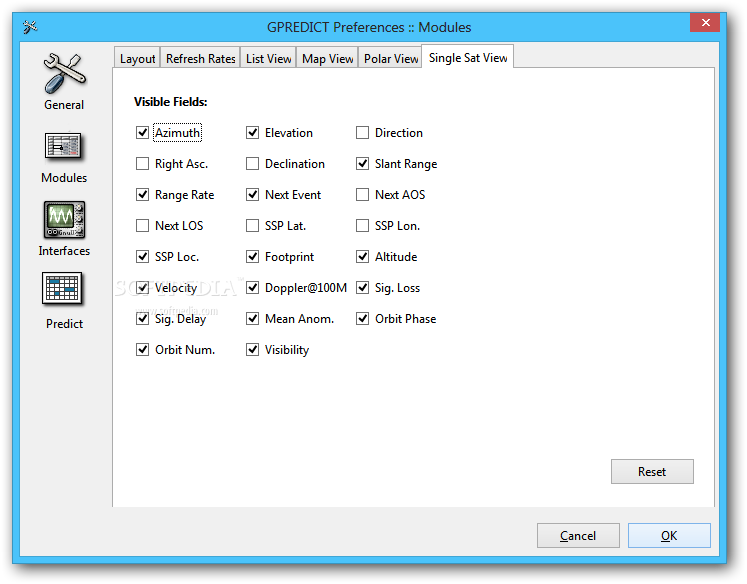Toggle the Range Rate checkbox
The width and height of the screenshot is (747, 584).
pyautogui.click(x=142, y=194)
